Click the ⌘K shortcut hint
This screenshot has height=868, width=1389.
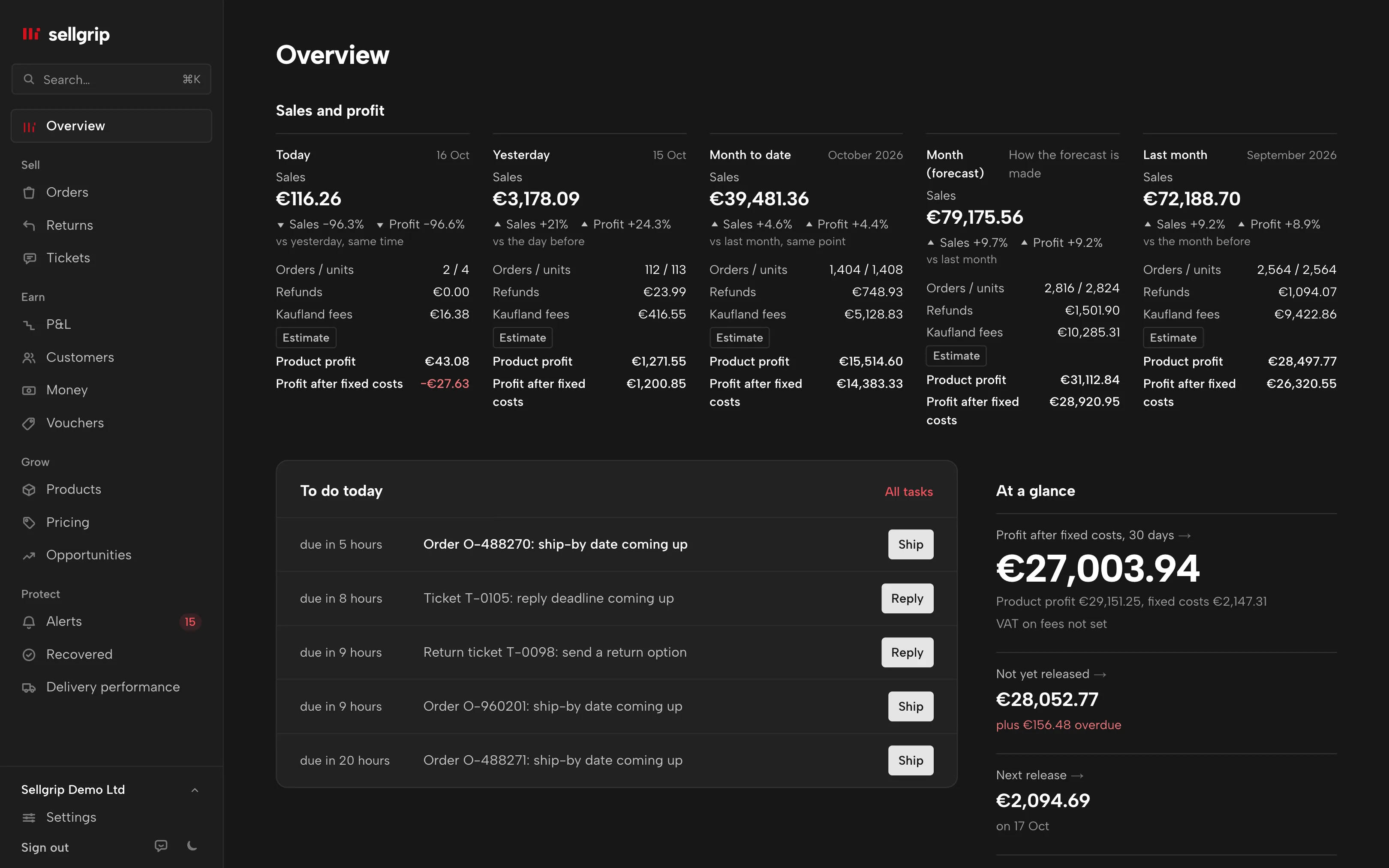[x=191, y=79]
